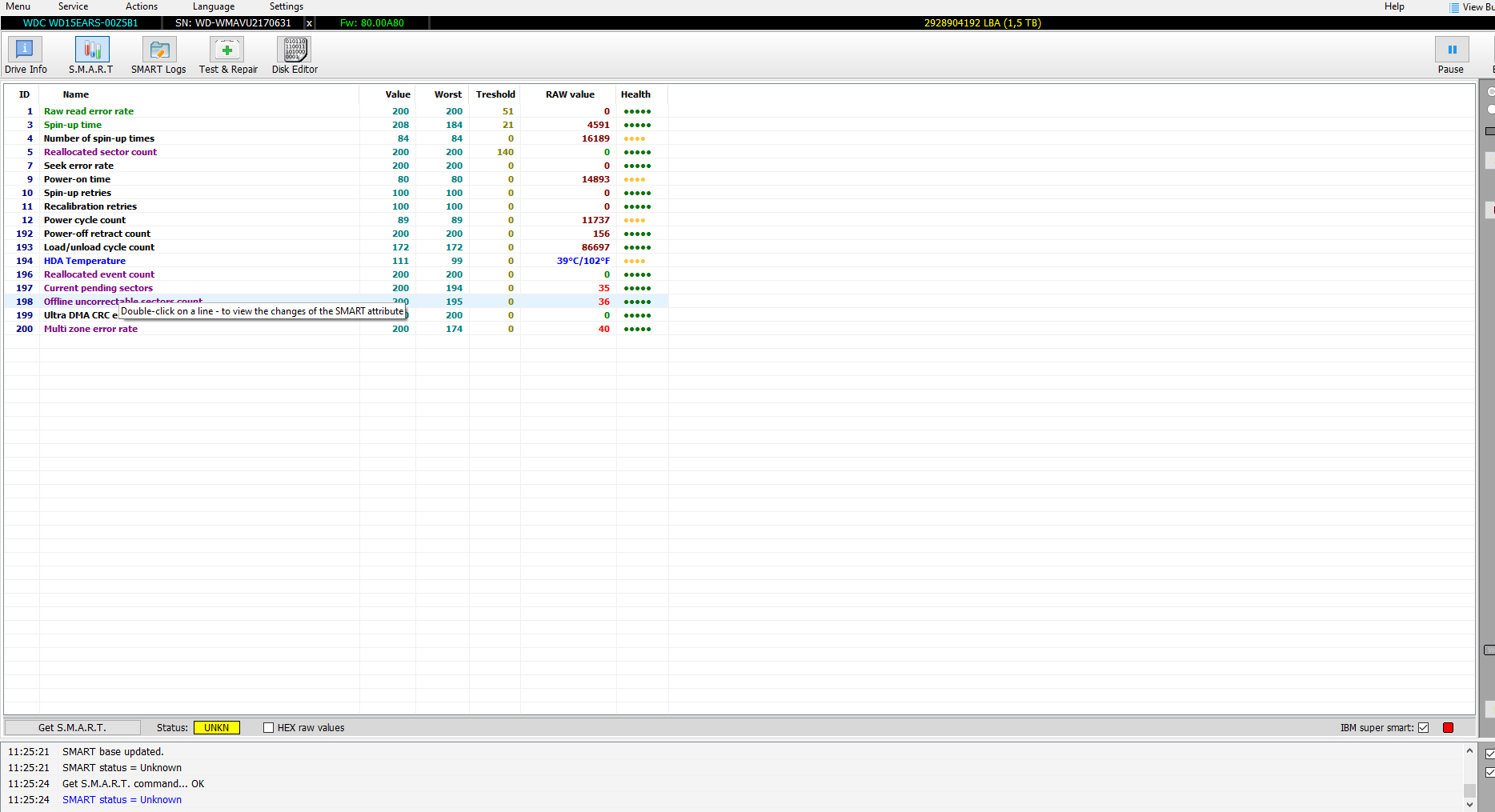Open the Menu menu
The width and height of the screenshot is (1495, 812).
tap(18, 6)
